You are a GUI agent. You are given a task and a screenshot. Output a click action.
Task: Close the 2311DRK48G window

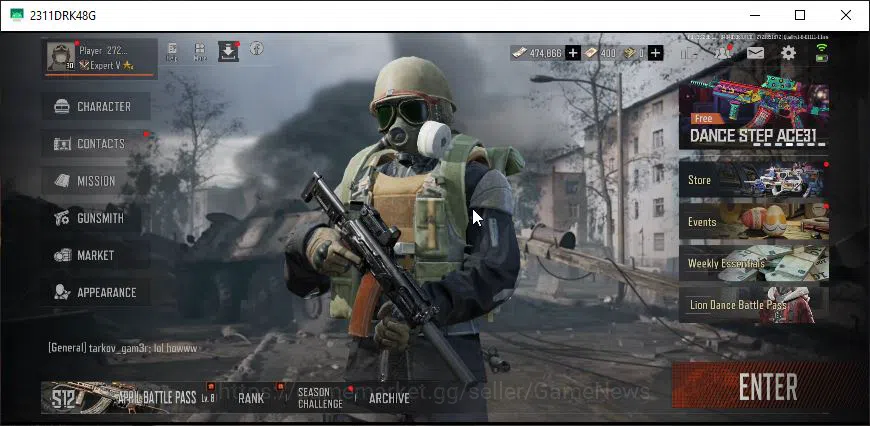pos(846,15)
